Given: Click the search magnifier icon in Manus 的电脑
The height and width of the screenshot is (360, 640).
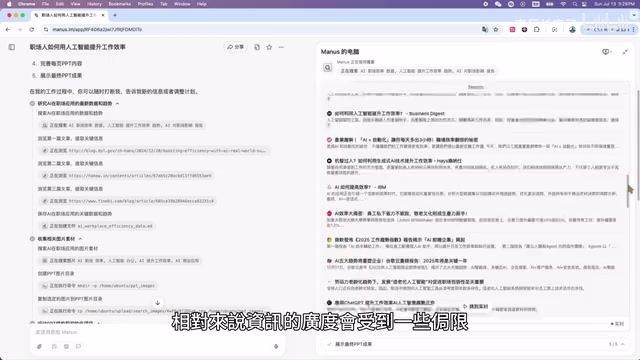Looking at the screenshot, I should (328, 67).
